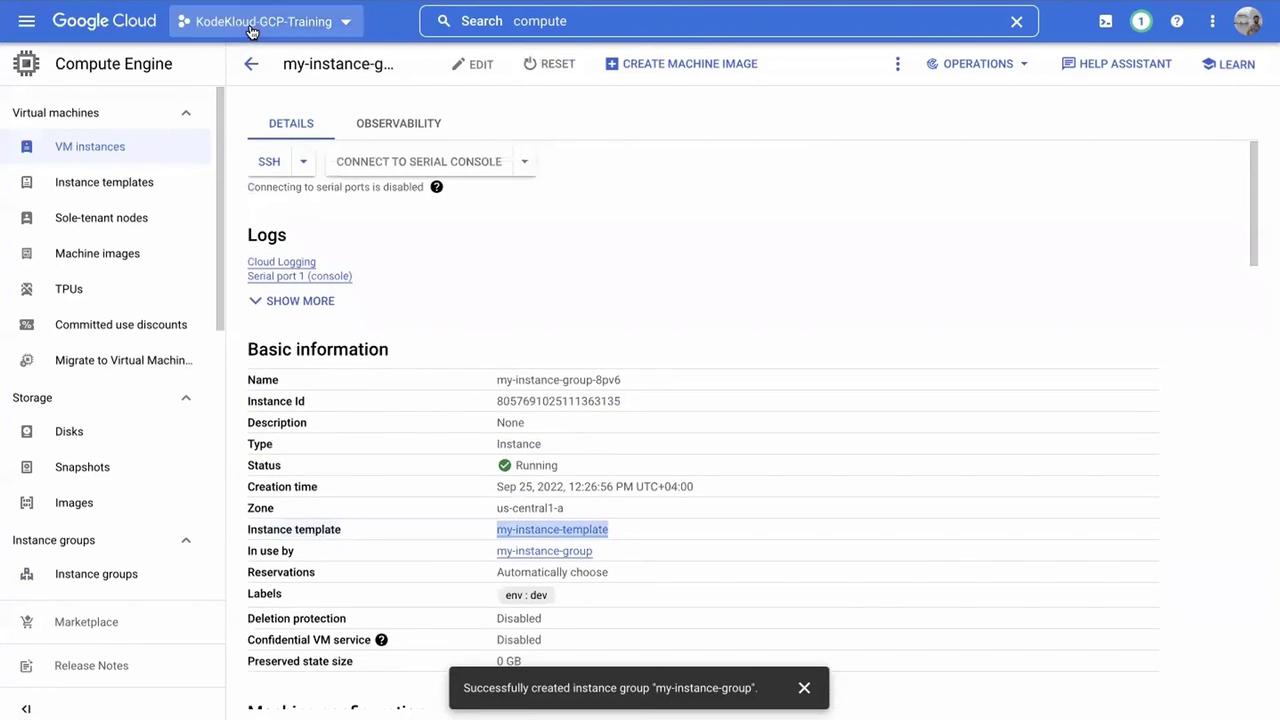Click the search input field
The image size is (1280, 720).
click(728, 21)
